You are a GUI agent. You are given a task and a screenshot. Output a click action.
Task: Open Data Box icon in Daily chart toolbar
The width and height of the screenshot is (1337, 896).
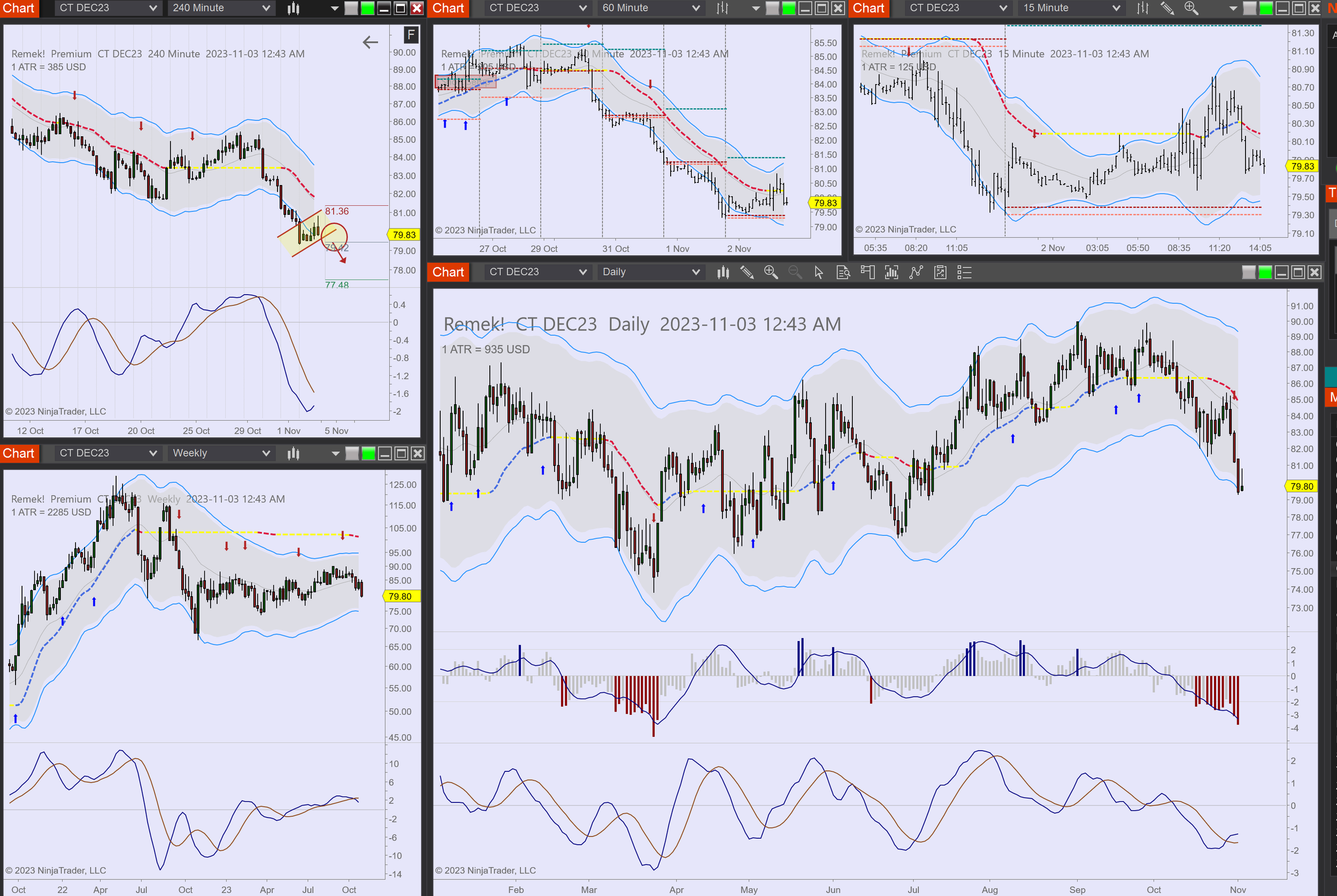point(843,272)
